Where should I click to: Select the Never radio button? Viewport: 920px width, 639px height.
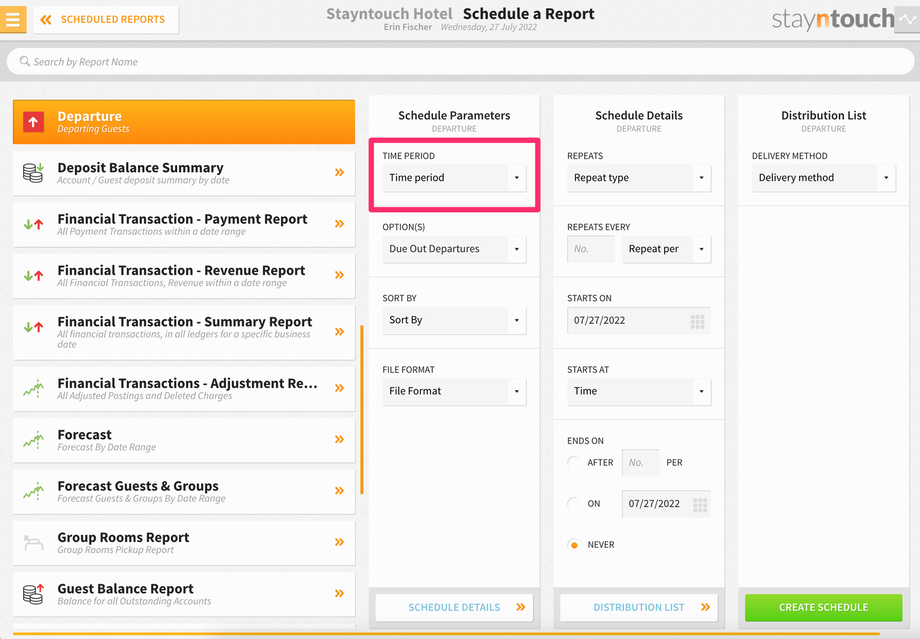[574, 545]
